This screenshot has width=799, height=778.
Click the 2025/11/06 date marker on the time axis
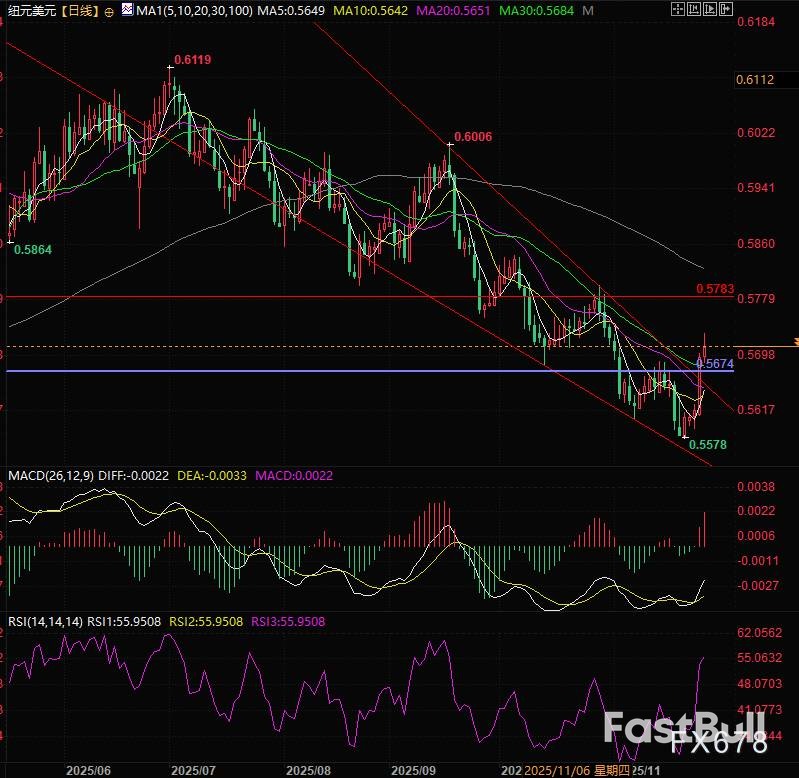pyautogui.click(x=562, y=771)
